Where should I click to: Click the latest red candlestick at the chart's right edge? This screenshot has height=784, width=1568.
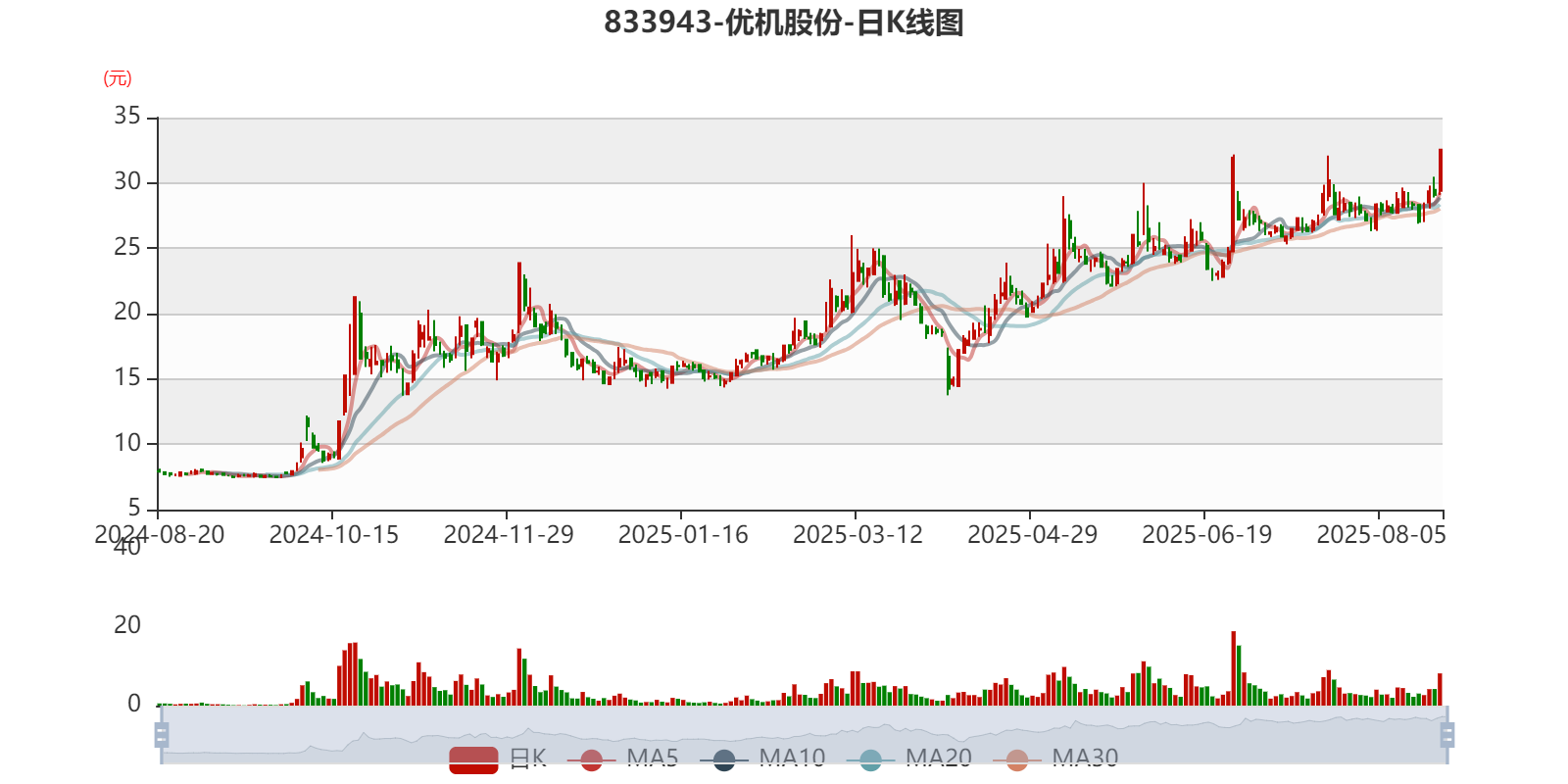click(1441, 170)
